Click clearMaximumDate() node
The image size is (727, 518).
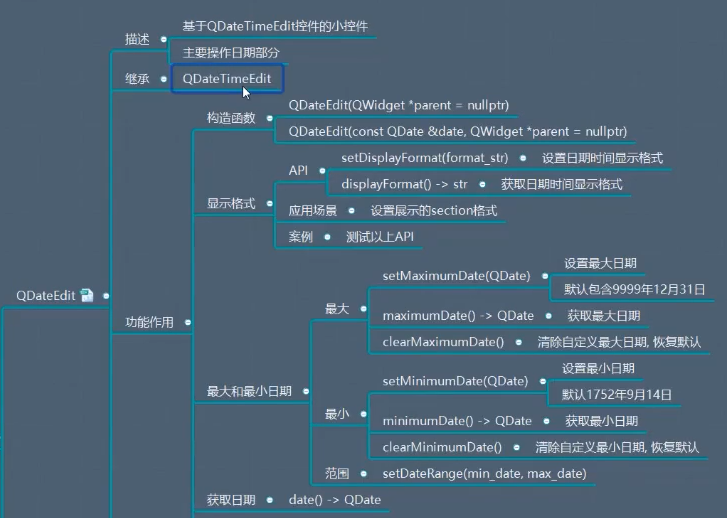tap(443, 342)
